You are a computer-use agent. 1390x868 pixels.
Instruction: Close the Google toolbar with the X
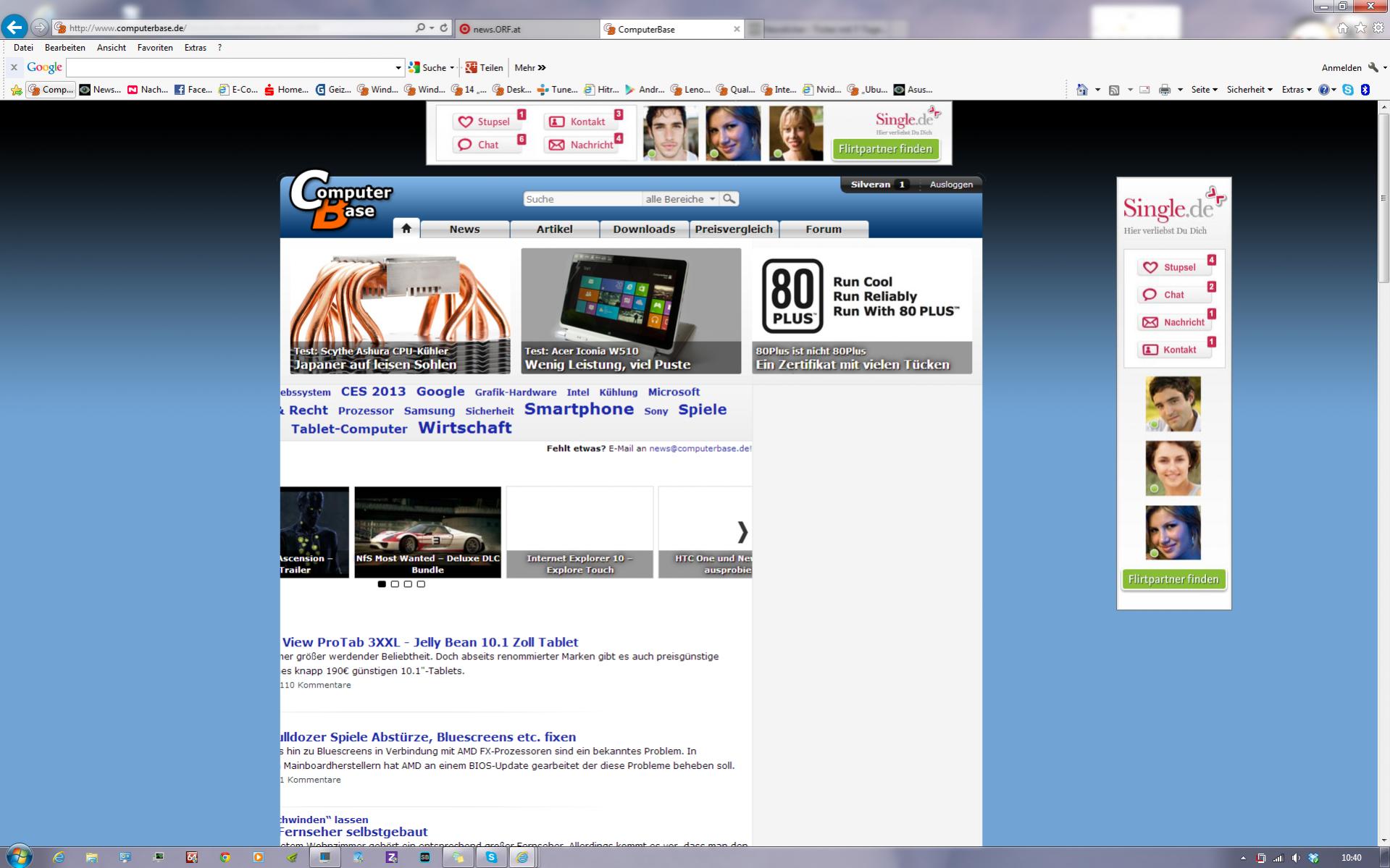coord(14,67)
